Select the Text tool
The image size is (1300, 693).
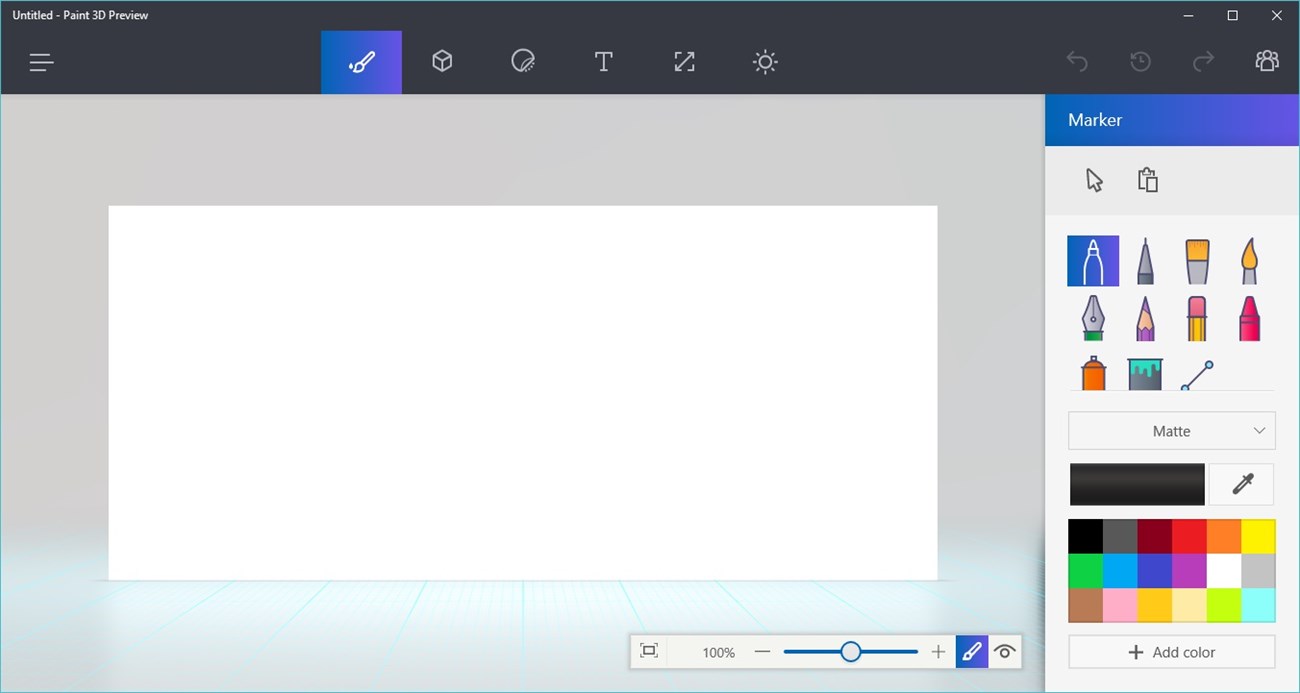pyautogui.click(x=604, y=61)
